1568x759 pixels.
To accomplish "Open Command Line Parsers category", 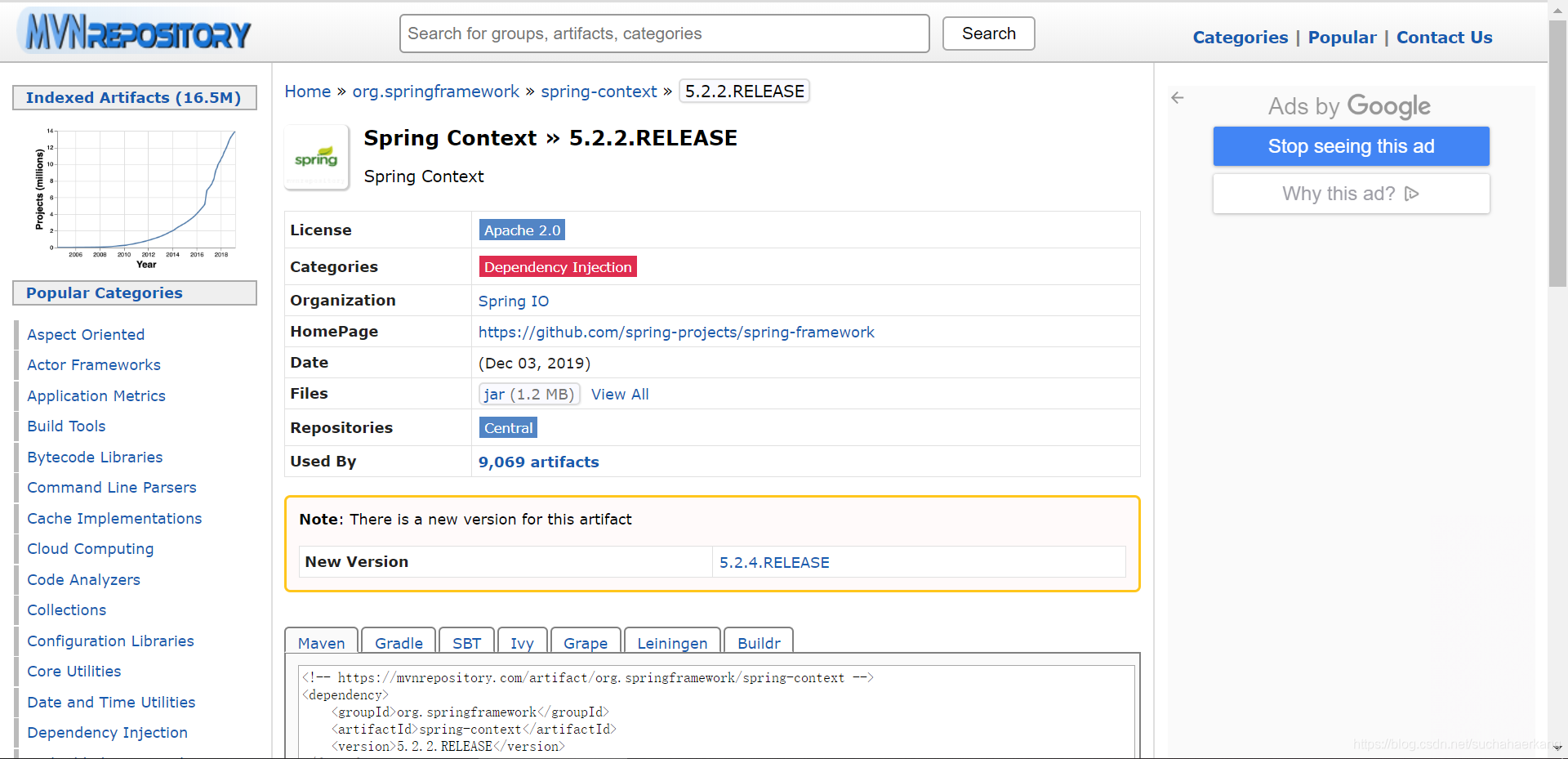I will click(x=112, y=487).
